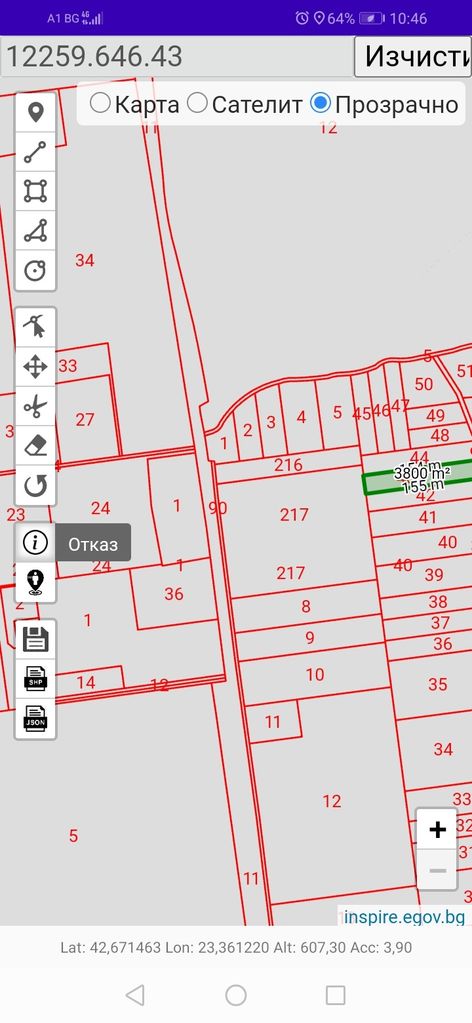Tap the Изчисти clear button
The height and width of the screenshot is (1023, 472).
[413, 57]
